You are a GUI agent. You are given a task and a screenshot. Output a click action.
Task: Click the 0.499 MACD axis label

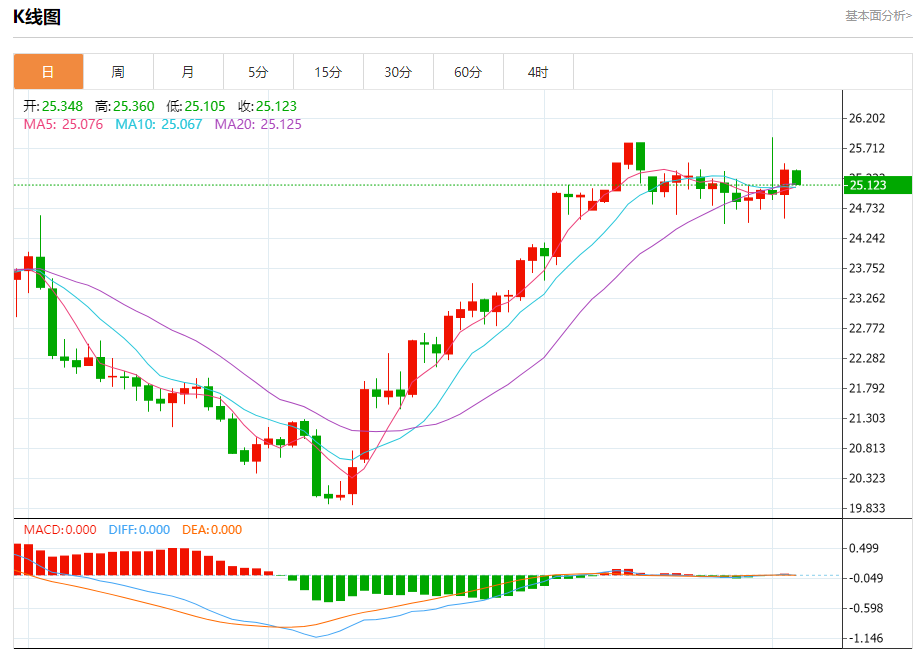point(863,548)
